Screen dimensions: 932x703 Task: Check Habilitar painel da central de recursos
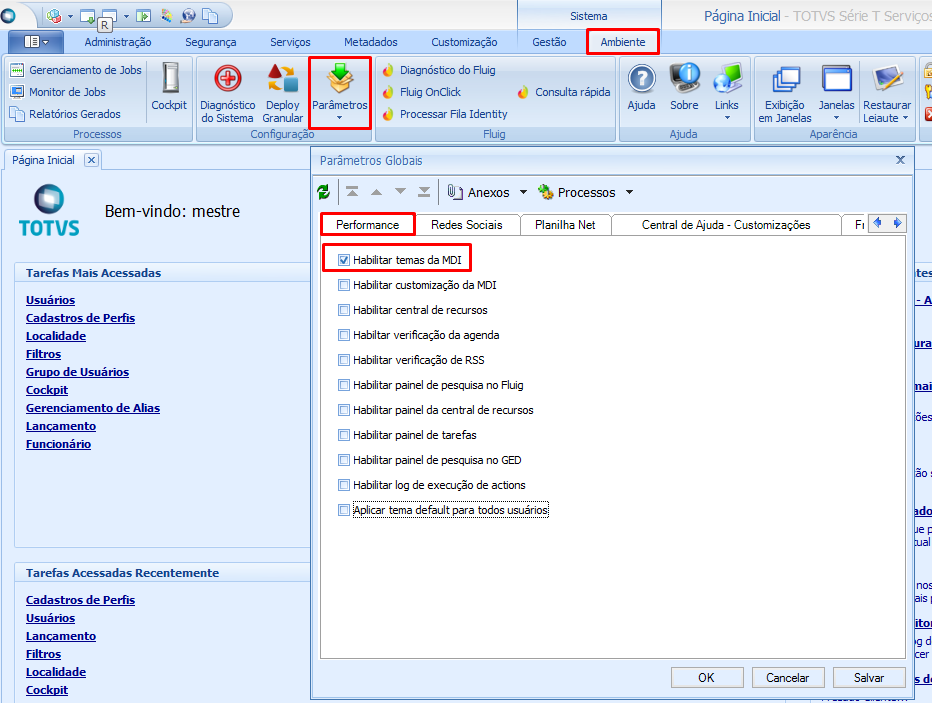coord(344,409)
